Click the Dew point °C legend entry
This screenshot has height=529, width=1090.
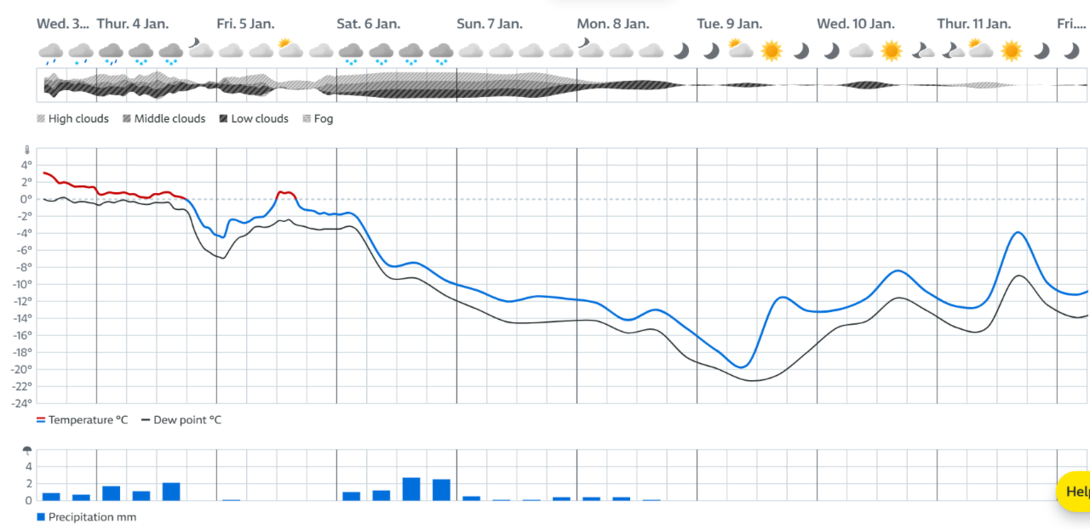click(x=181, y=421)
